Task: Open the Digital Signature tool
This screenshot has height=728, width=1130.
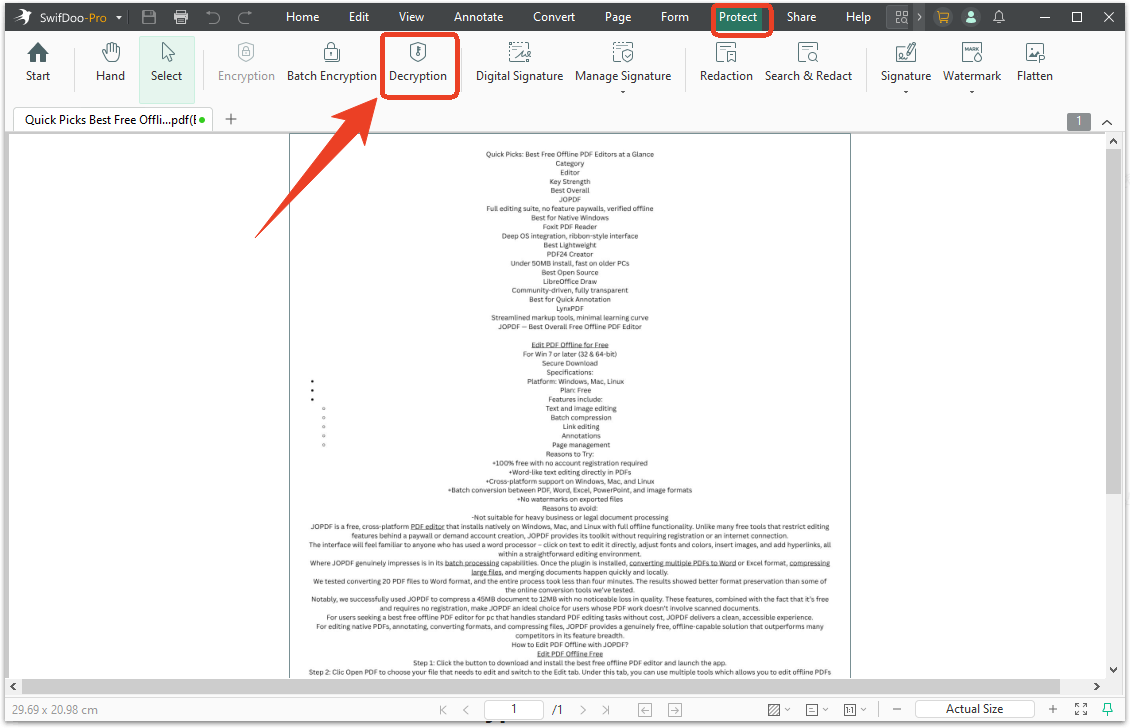Action: (519, 63)
